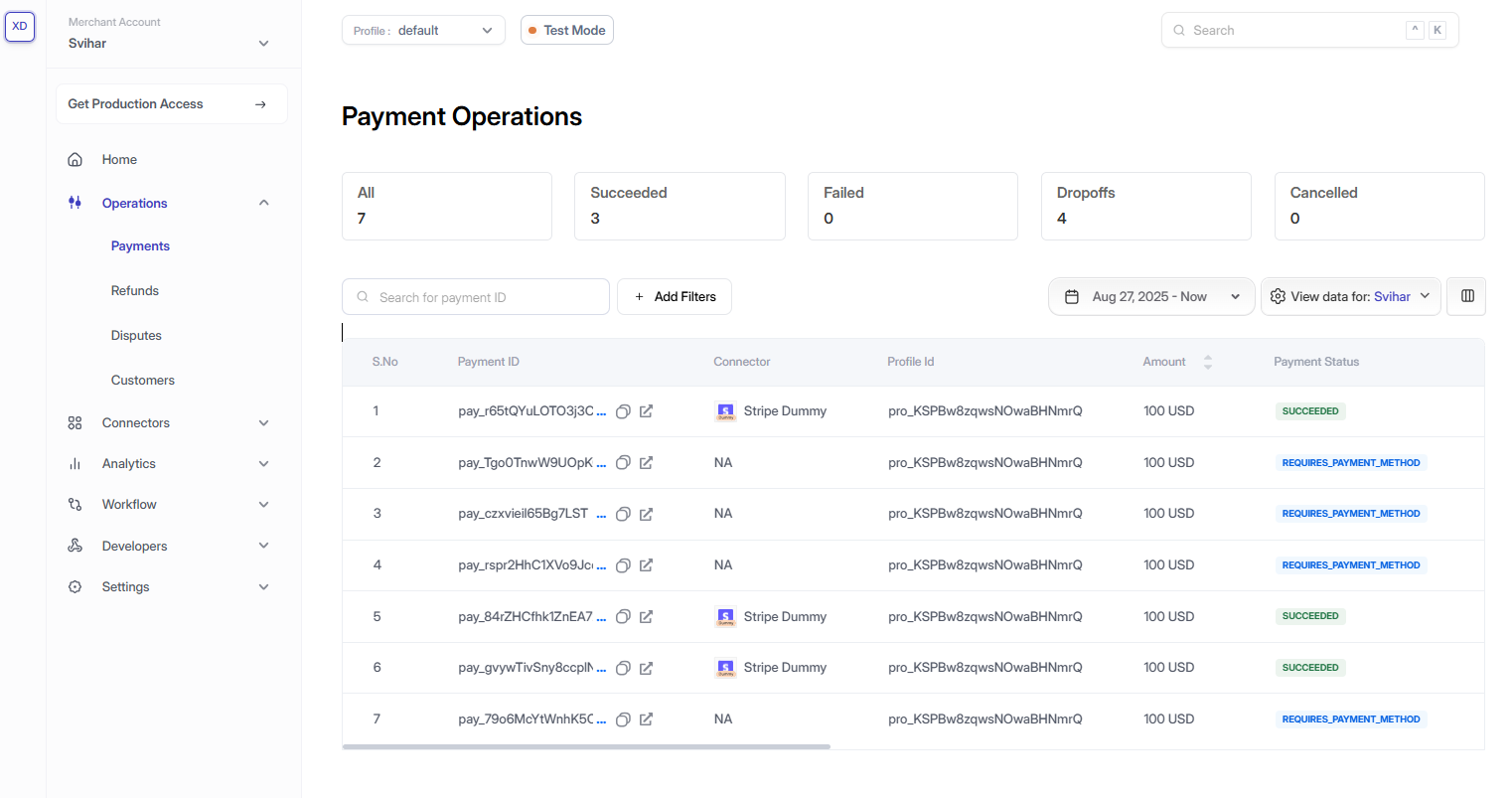The height and width of the screenshot is (798, 1512).
Task: Open row 2 payment in new tab
Action: [646, 463]
